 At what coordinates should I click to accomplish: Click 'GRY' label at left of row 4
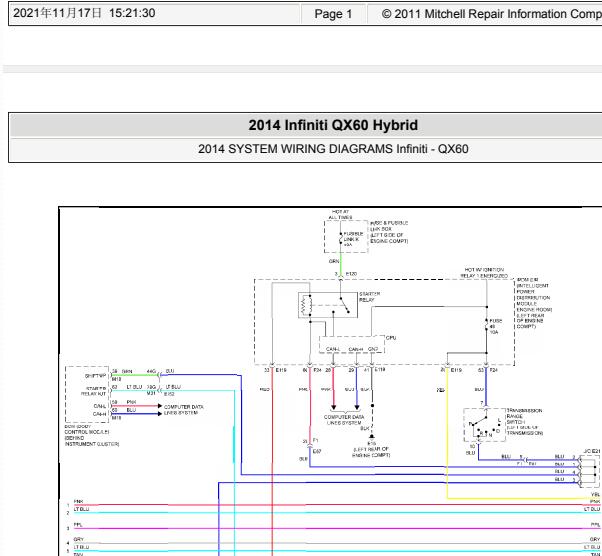pos(78,539)
